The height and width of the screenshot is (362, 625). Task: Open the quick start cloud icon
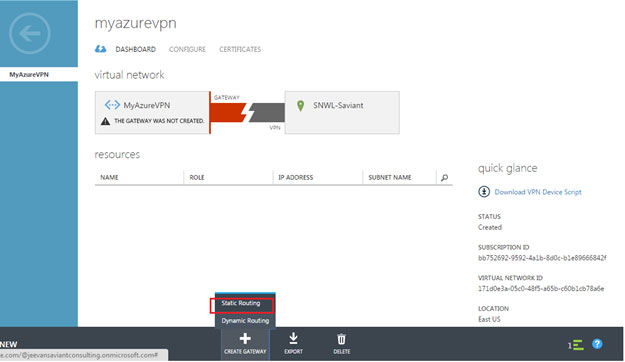click(100, 49)
